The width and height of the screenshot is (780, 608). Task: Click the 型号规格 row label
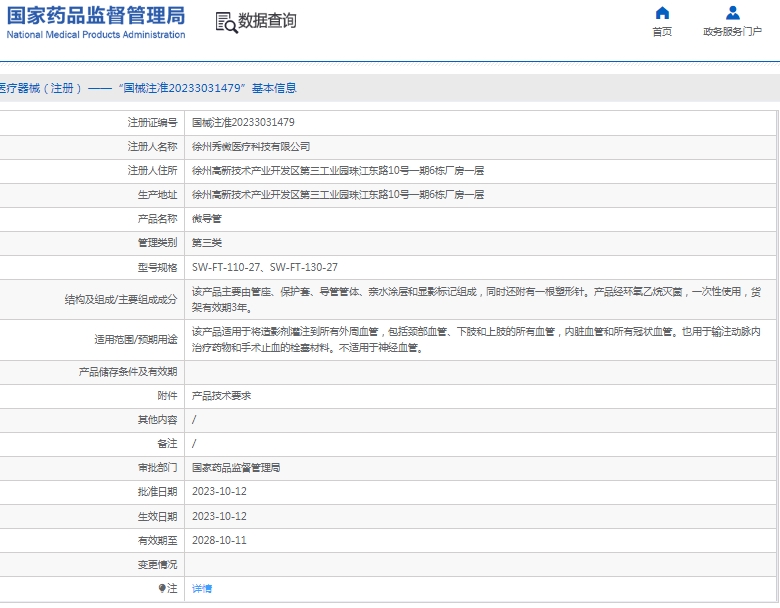point(157,268)
